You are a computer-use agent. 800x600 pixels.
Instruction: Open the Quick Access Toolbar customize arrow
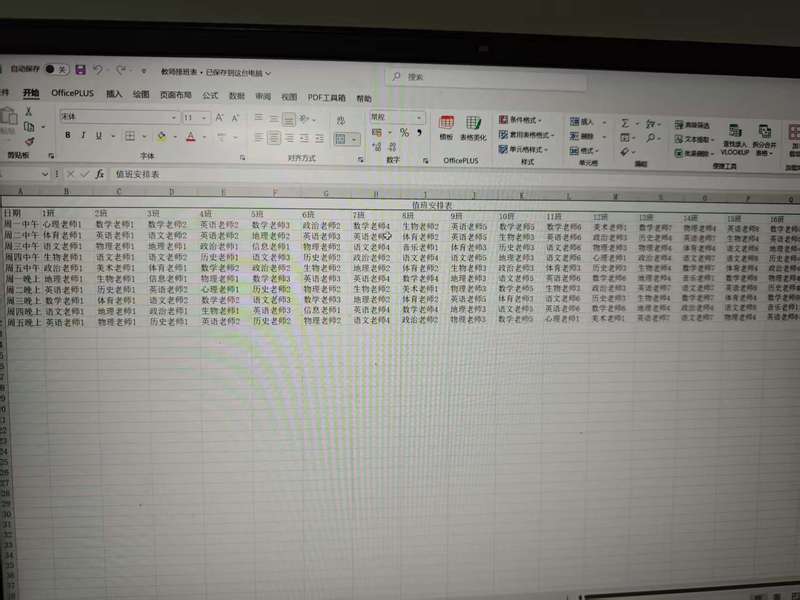pyautogui.click(x=144, y=71)
